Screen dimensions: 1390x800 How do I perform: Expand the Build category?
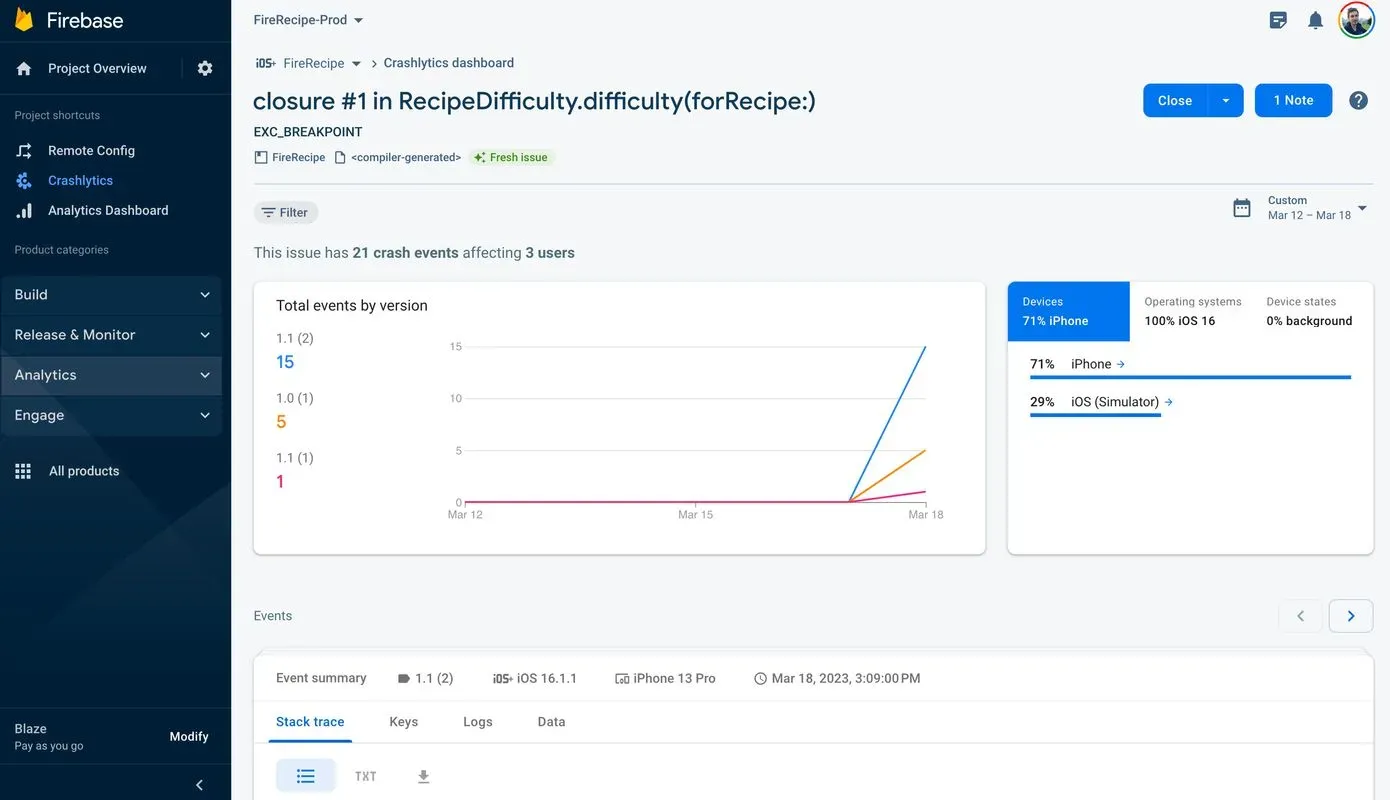click(112, 295)
